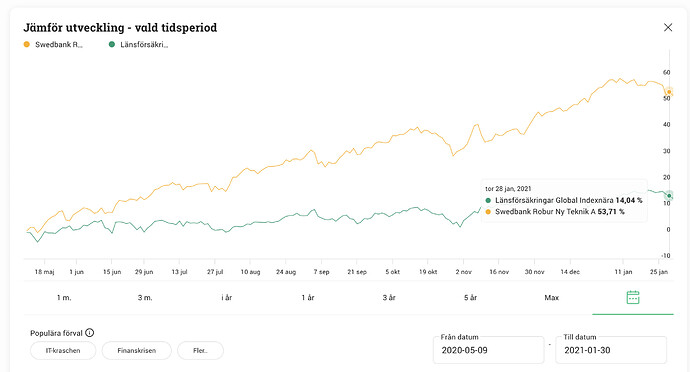Edit the Till datum field
This screenshot has height=372, width=690.
611,350
